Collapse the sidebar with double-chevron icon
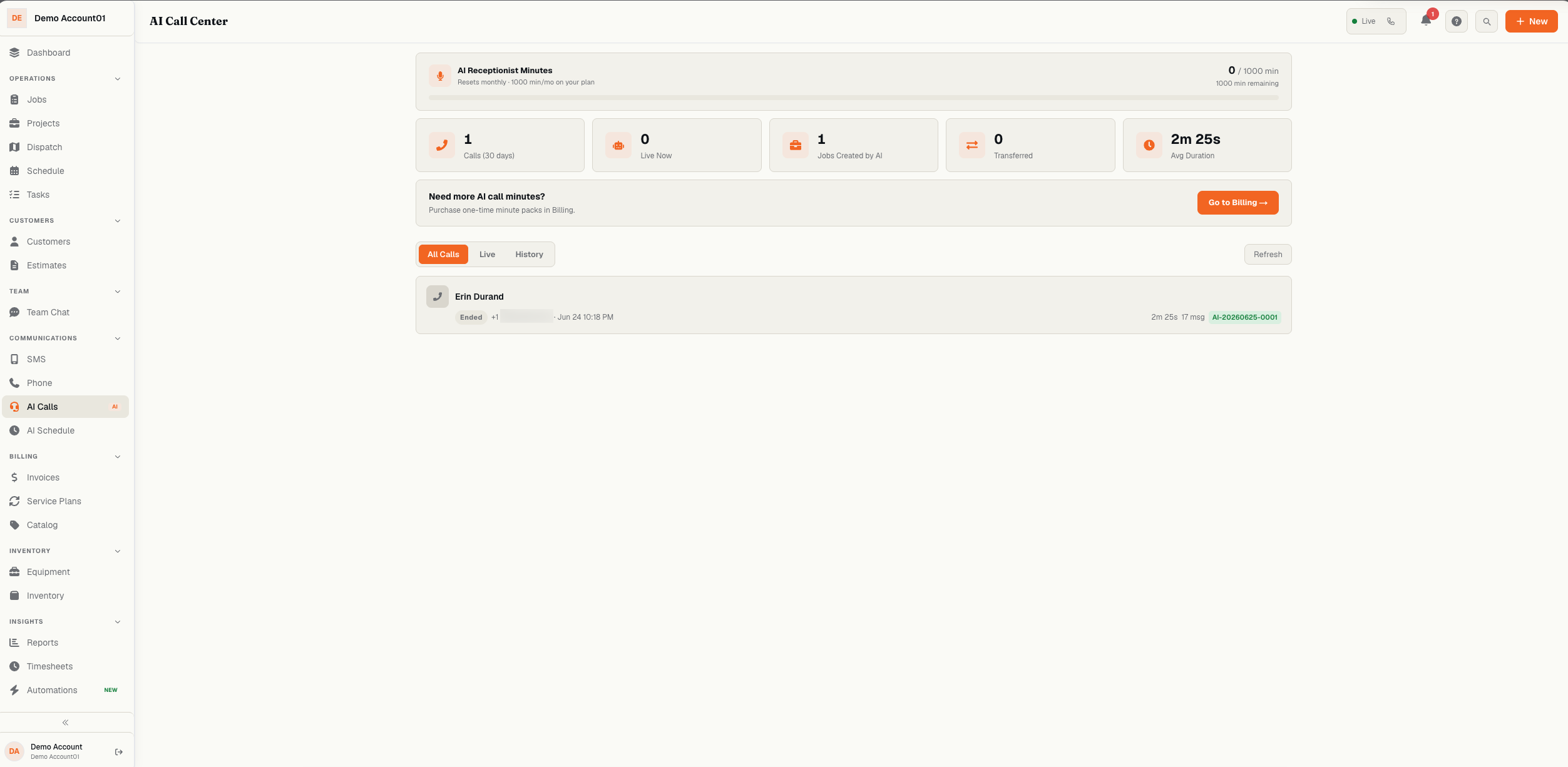1568x767 pixels. [65, 723]
